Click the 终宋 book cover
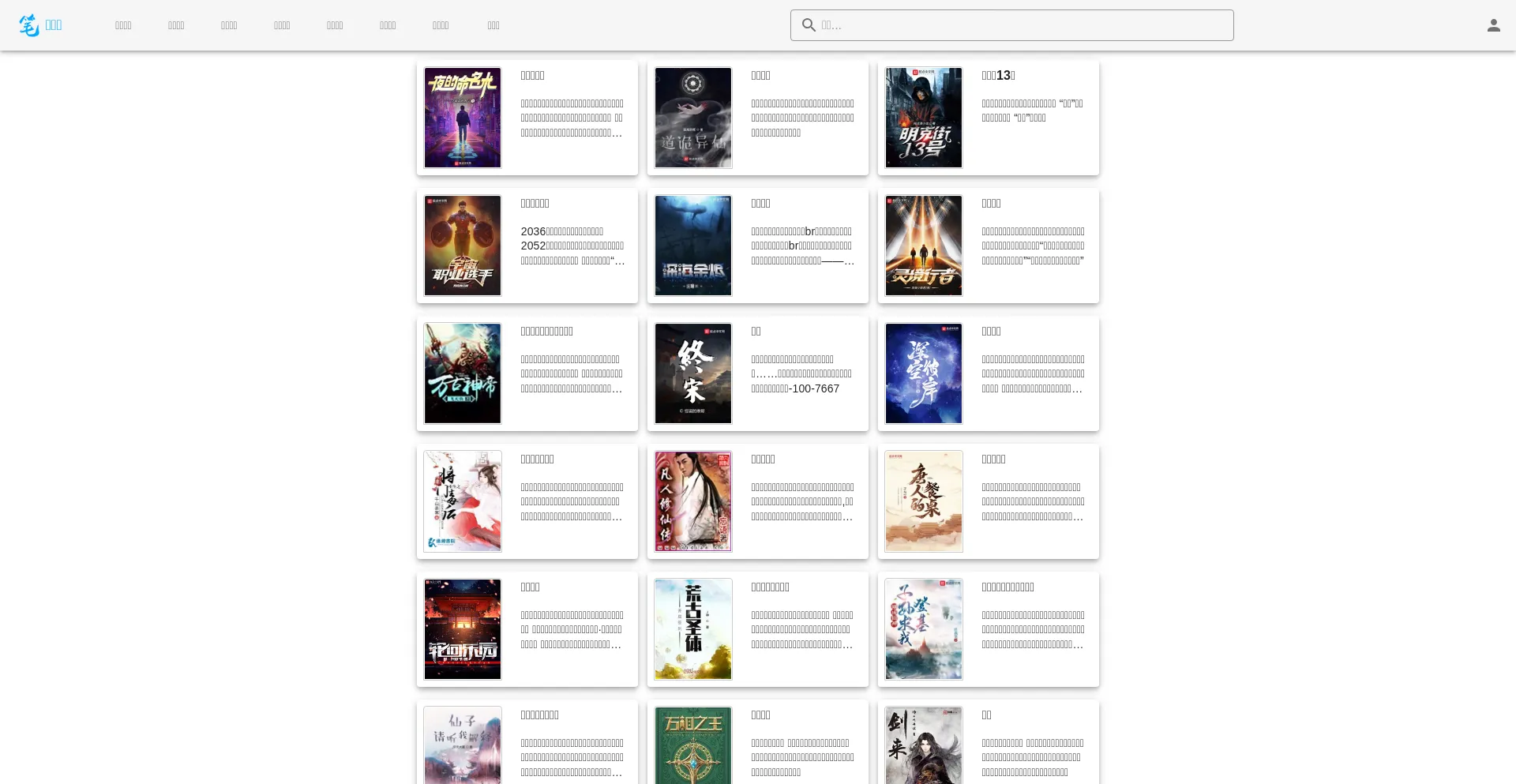The height and width of the screenshot is (784, 1516). pyautogui.click(x=693, y=373)
